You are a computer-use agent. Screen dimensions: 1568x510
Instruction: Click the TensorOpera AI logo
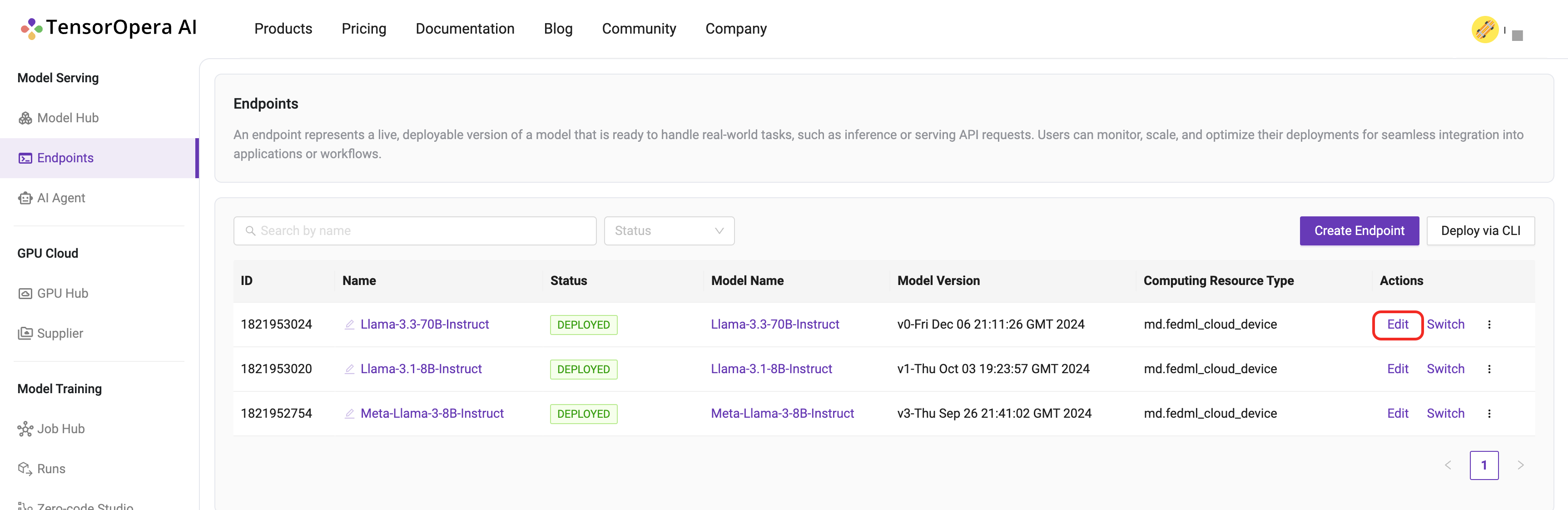point(109,28)
